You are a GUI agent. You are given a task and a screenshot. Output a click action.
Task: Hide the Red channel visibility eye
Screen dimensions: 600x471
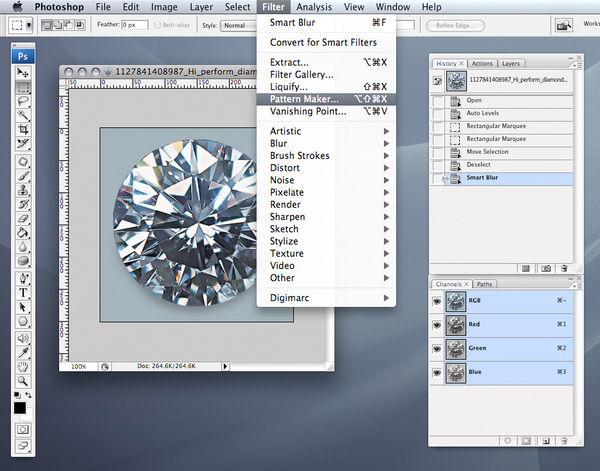pos(436,324)
